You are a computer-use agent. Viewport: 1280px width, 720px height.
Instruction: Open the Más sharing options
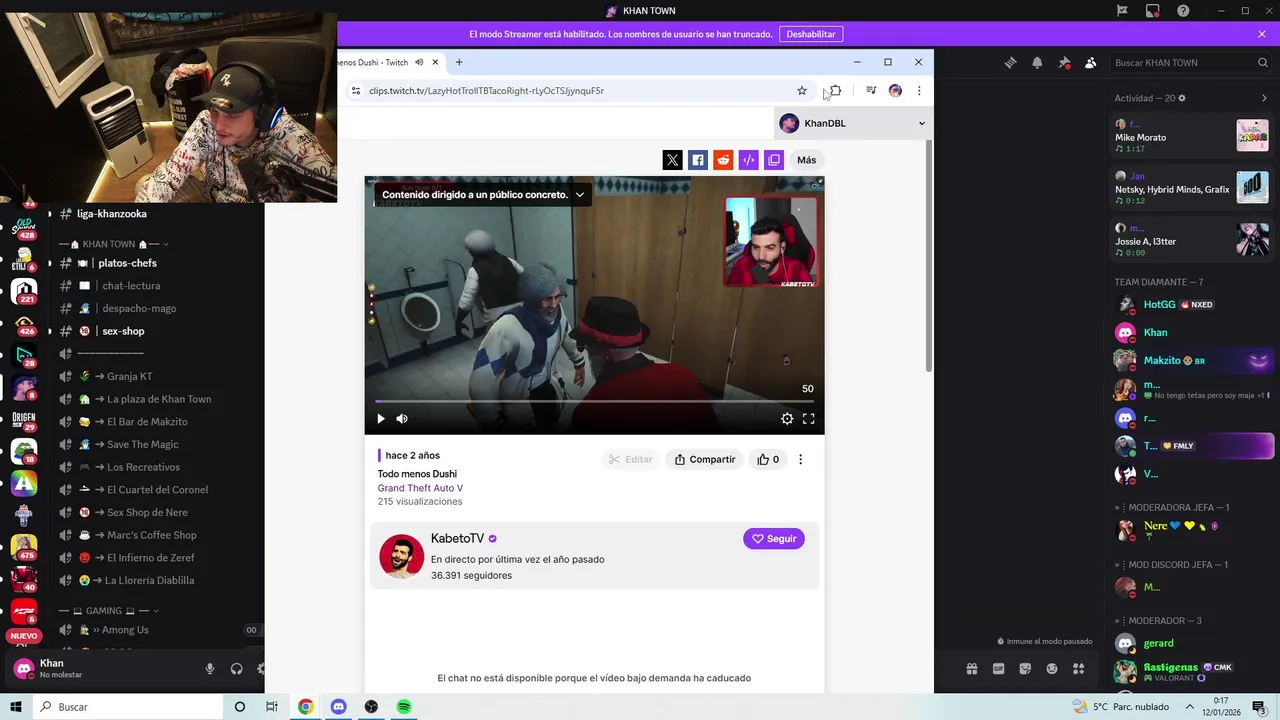(806, 160)
